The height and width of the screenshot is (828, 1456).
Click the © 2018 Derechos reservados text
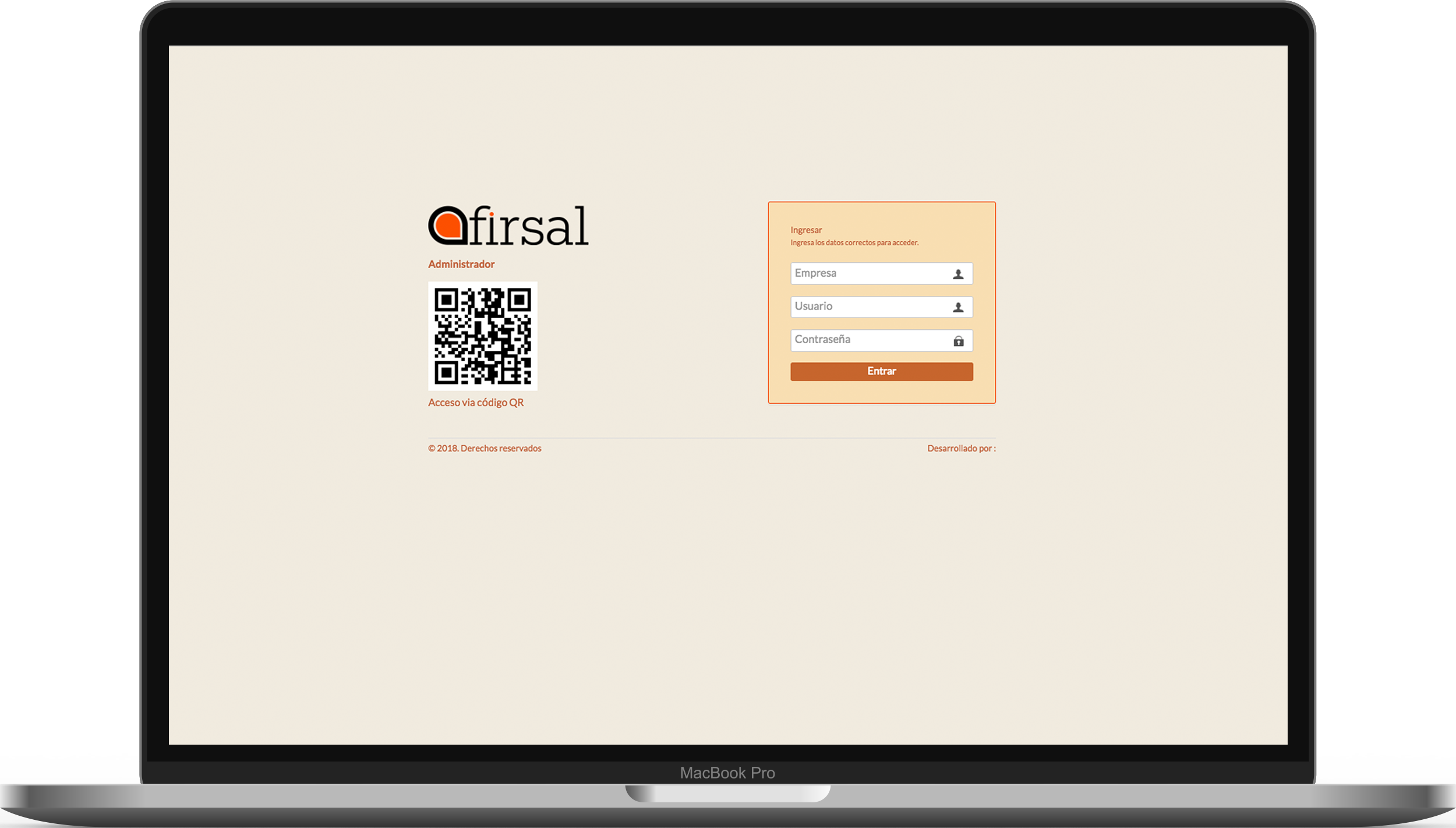tap(485, 448)
